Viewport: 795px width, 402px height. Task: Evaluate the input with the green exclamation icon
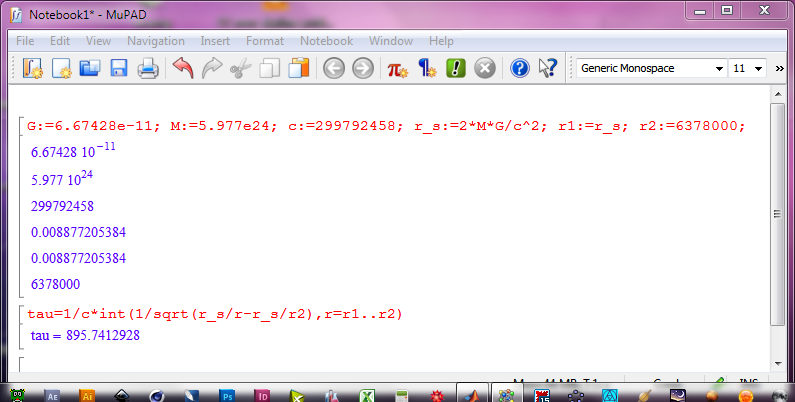click(456, 69)
